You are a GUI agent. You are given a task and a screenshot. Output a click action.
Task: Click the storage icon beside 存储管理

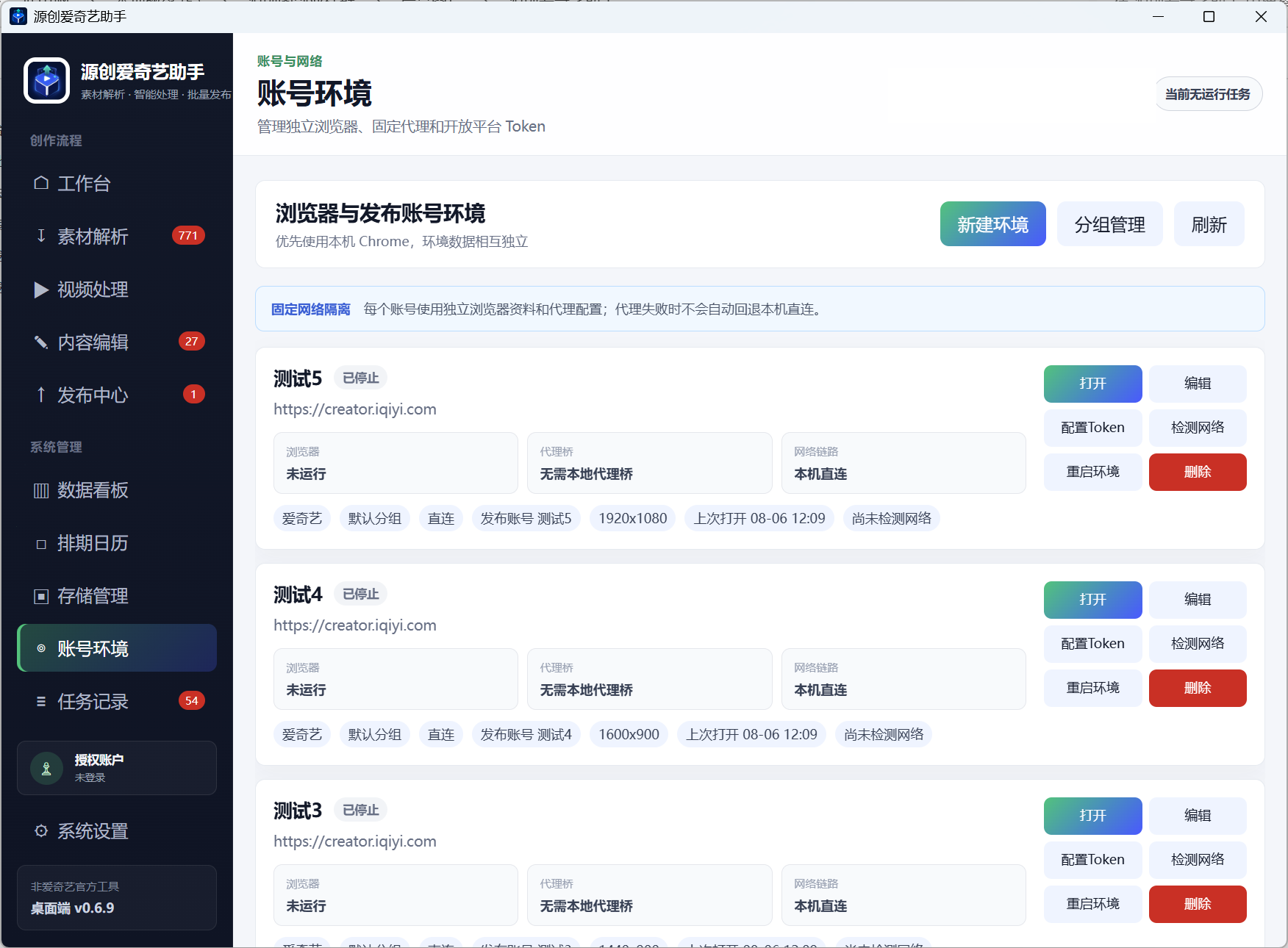tap(41, 596)
